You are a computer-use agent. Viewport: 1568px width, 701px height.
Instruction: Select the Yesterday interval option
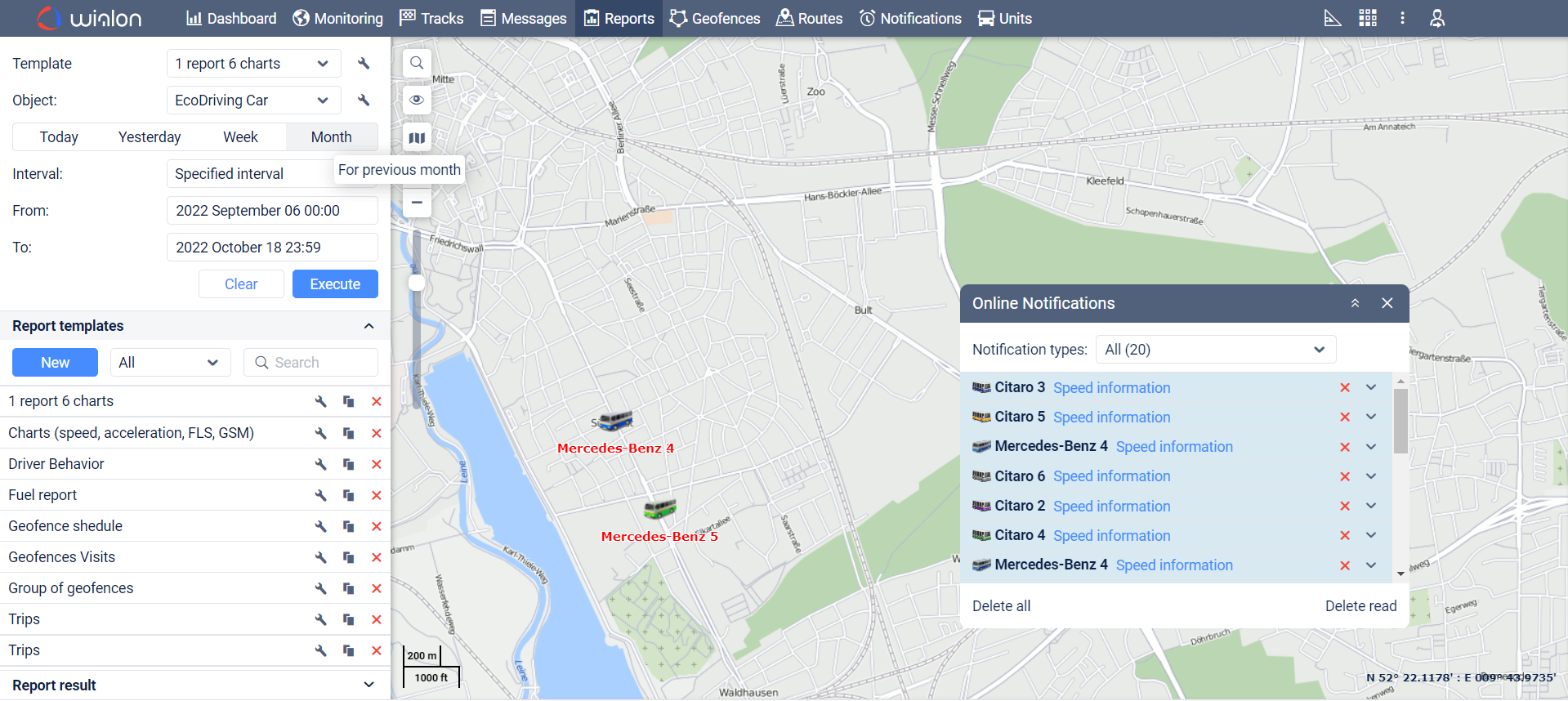(150, 137)
